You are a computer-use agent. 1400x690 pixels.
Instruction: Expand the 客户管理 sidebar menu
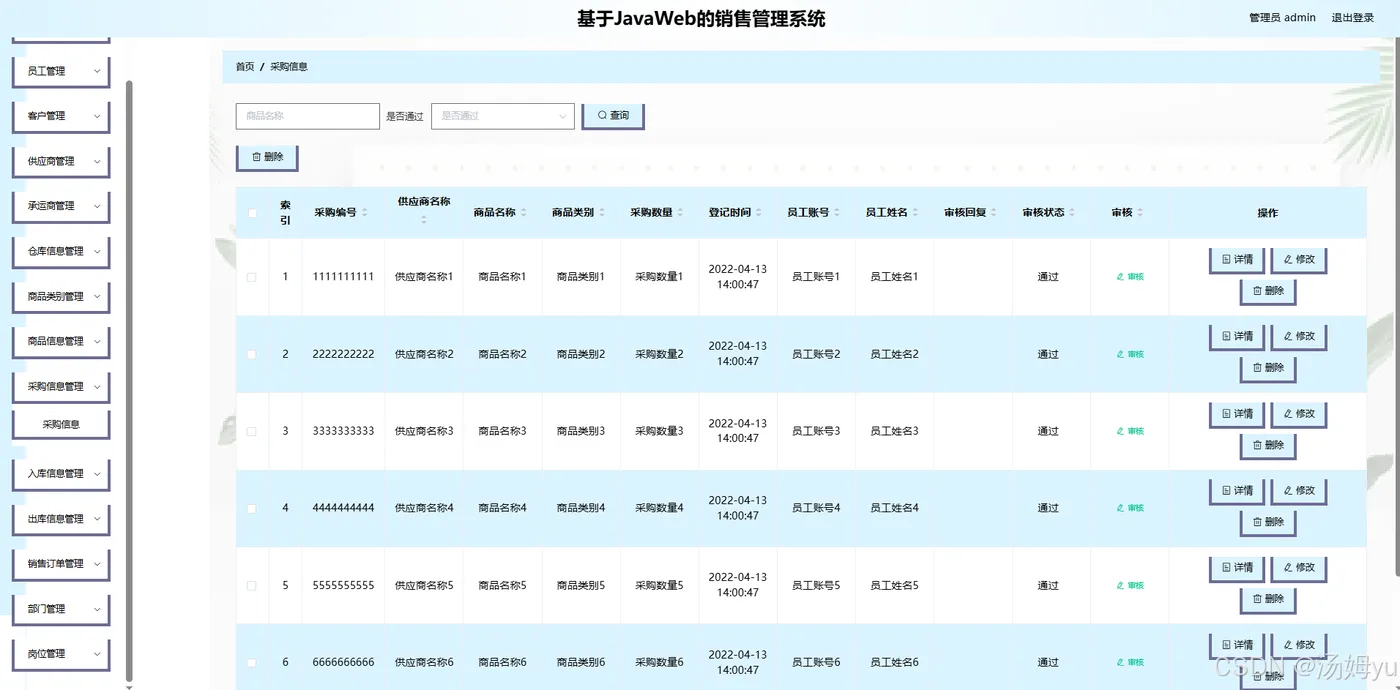click(61, 116)
